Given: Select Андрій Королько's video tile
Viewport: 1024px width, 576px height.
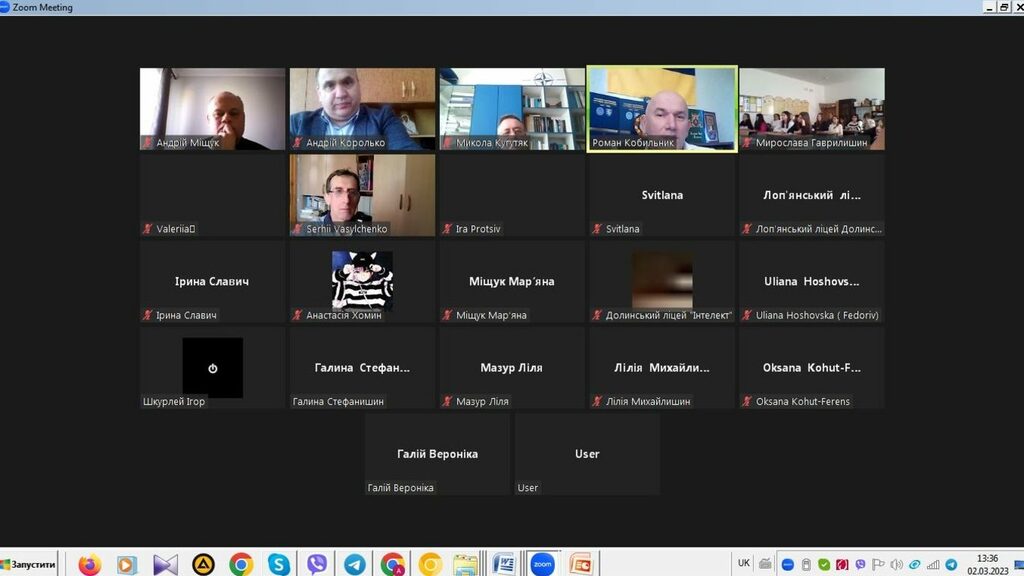Looking at the screenshot, I should point(362,108).
